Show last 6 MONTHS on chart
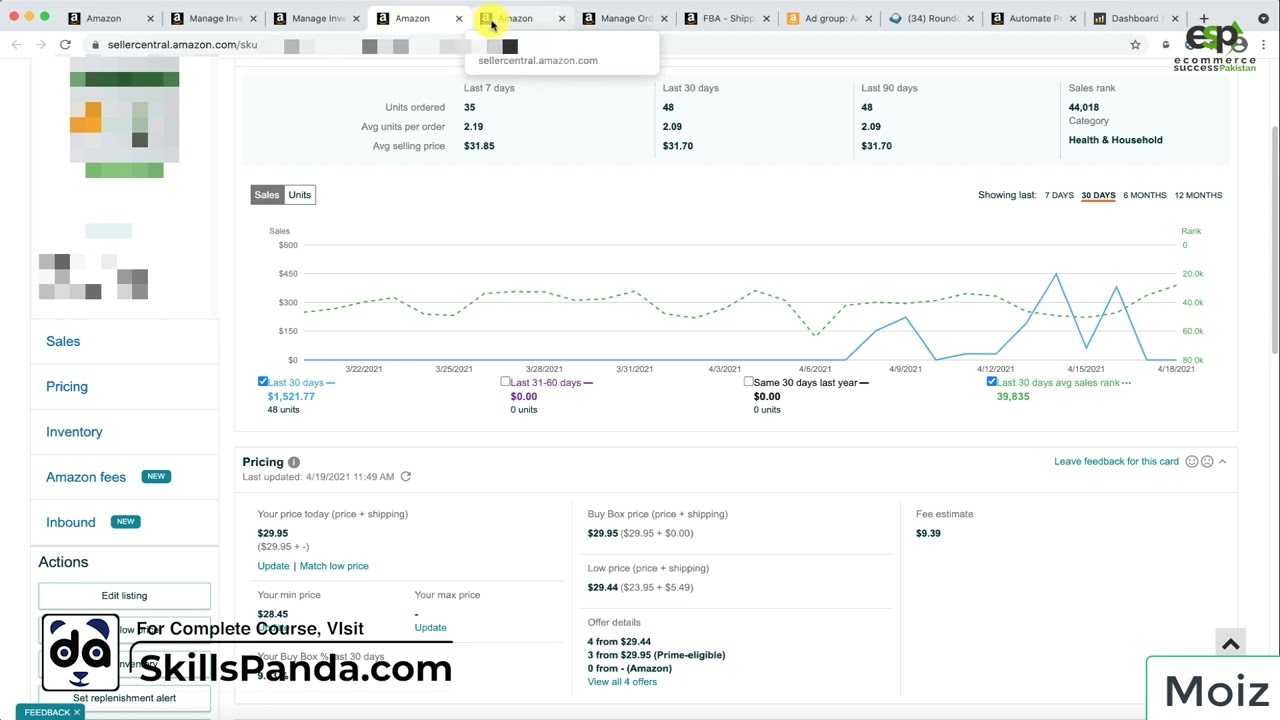Screen dimensions: 1280x720 1145,195
